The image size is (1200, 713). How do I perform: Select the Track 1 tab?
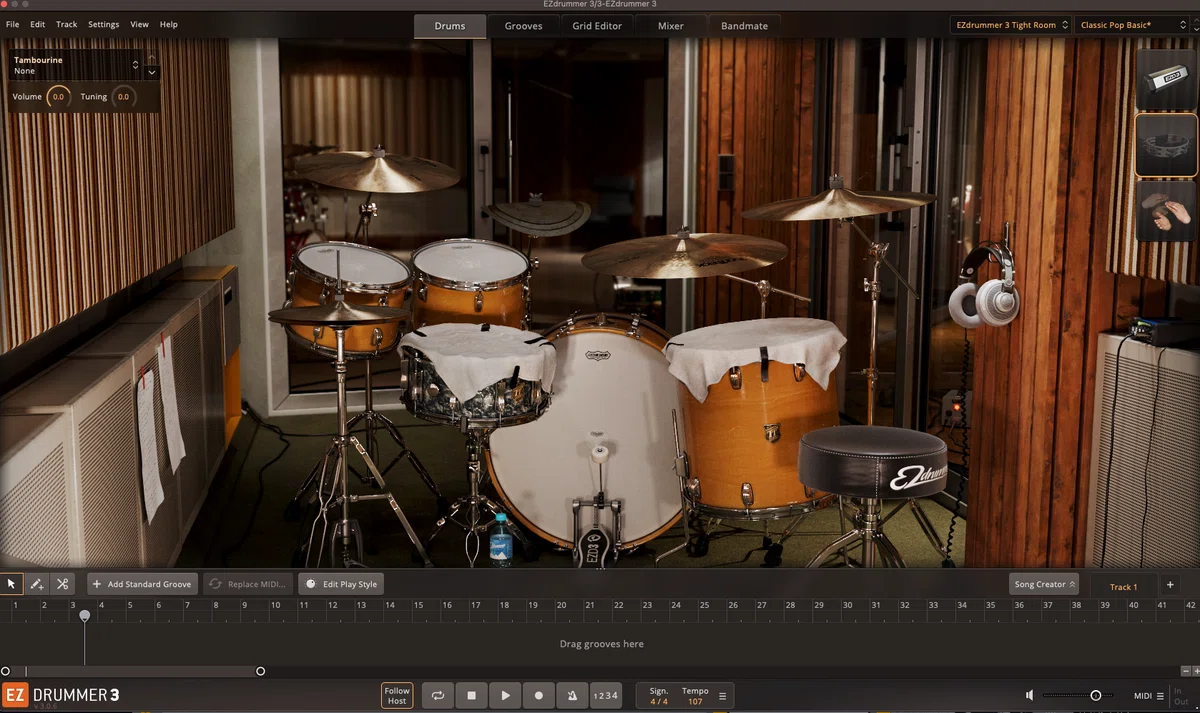coord(1123,587)
